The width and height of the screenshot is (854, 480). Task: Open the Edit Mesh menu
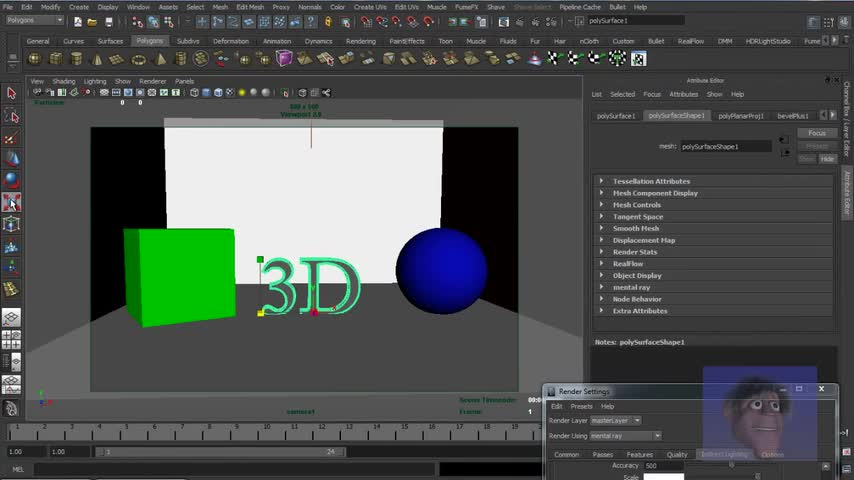250,7
